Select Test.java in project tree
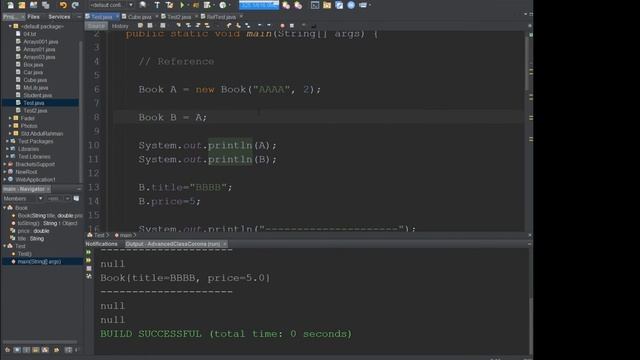 pos(33,103)
